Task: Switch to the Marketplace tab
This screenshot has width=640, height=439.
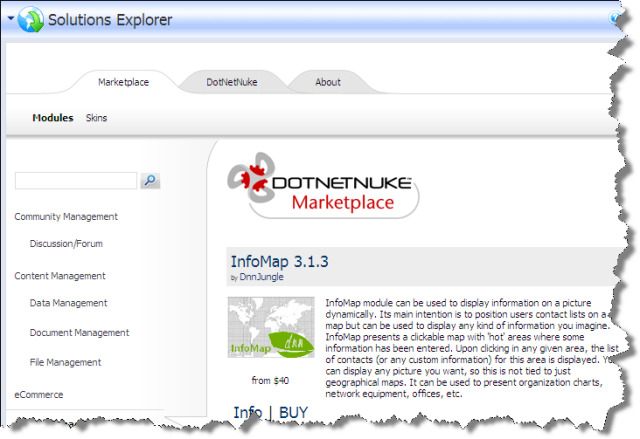Action: click(123, 82)
